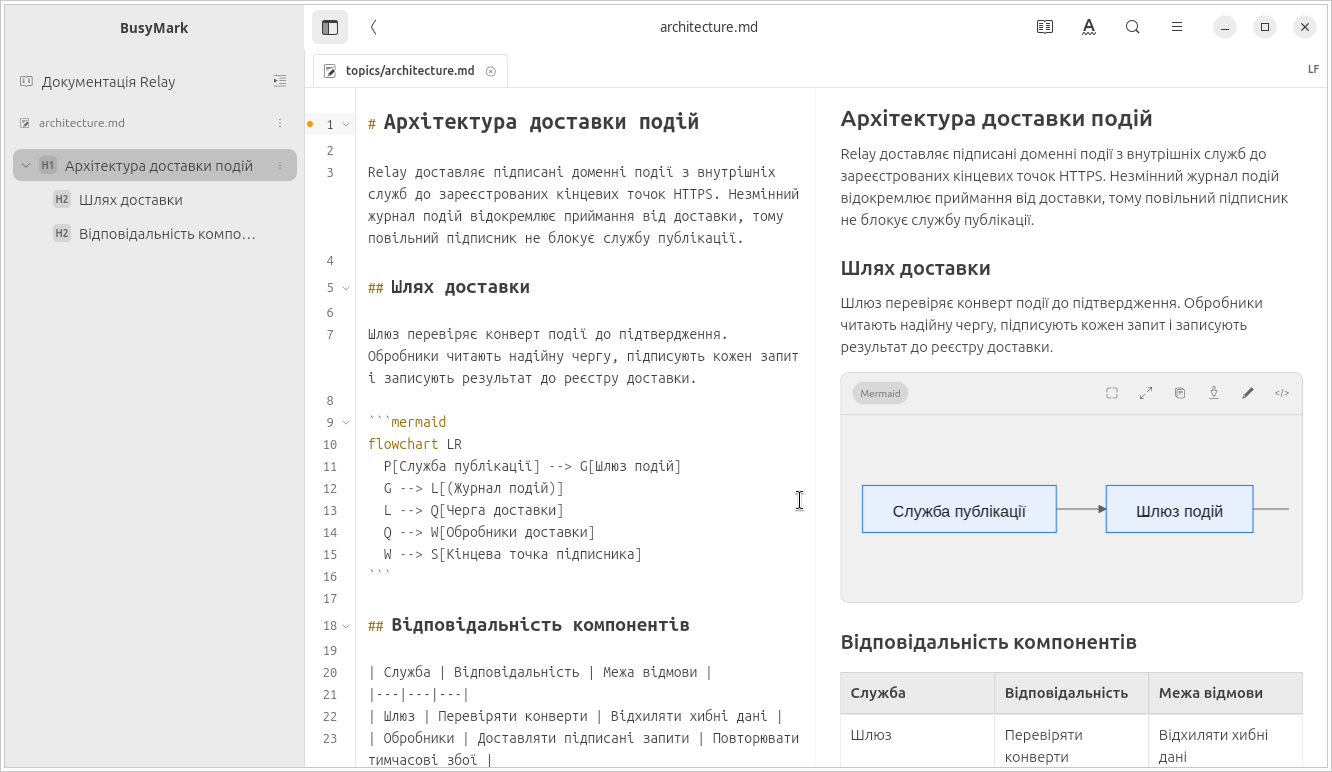
Task: Open options menu for architecture.md sidebar file
Action: point(280,123)
